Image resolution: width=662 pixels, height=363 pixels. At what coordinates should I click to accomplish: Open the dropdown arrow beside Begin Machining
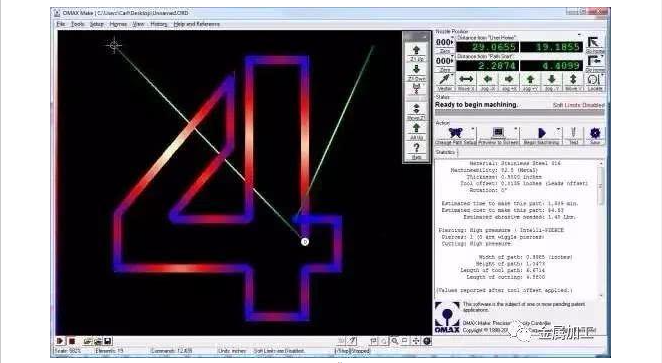(559, 129)
